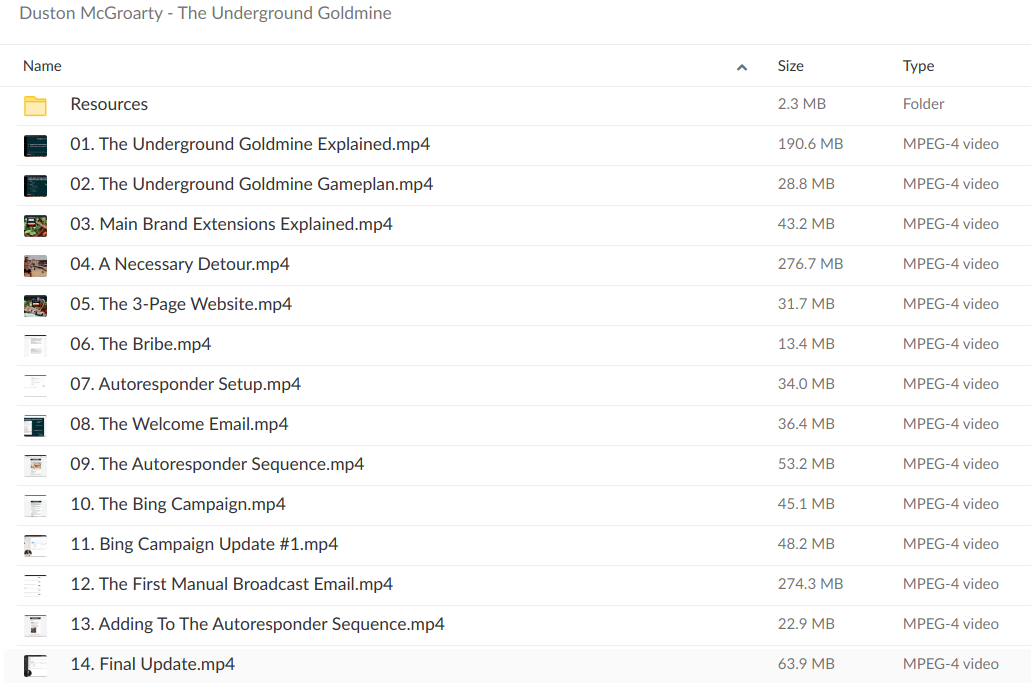Screen dimensions: 1031x684
Task: Open 13. Adding To The Autoresponder Sequence.mp4
Action: click(256, 624)
